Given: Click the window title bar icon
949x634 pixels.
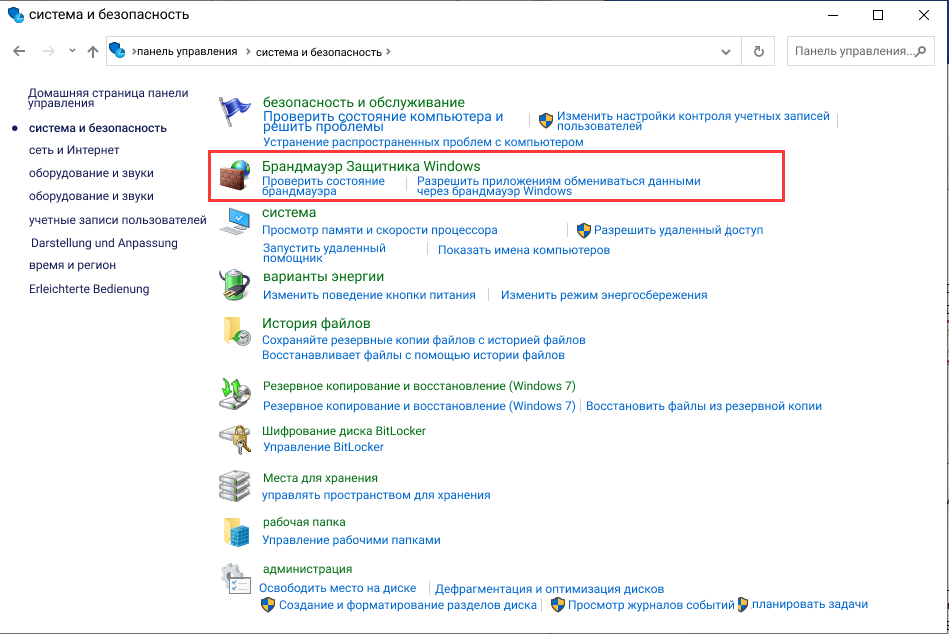Looking at the screenshot, I should click(x=16, y=14).
